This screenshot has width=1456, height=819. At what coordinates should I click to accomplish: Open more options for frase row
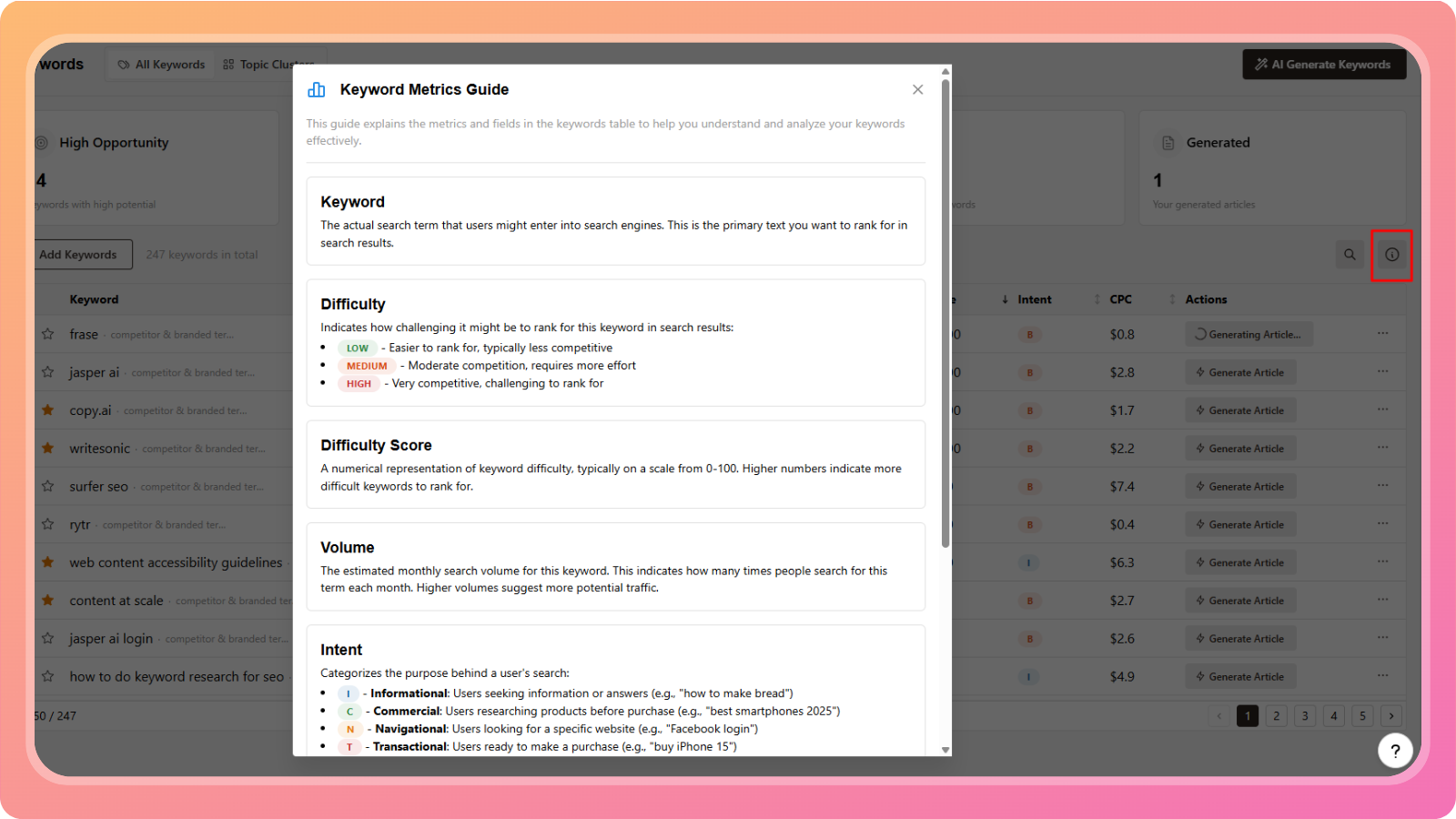(x=1382, y=334)
